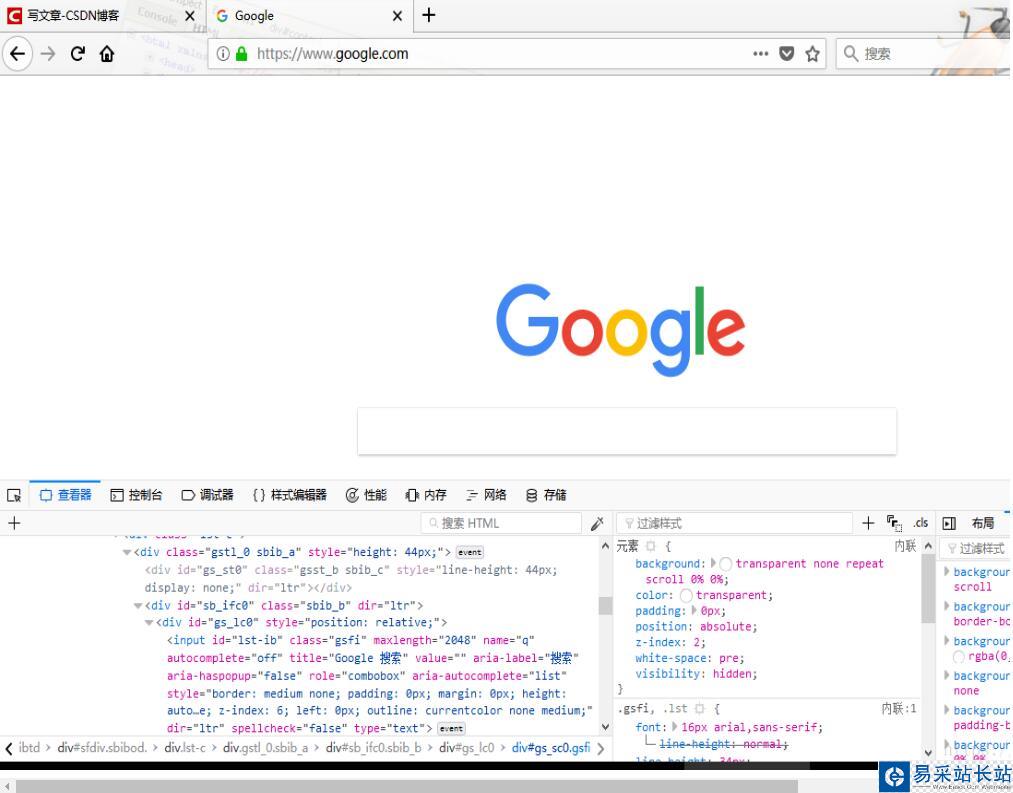Create new node with plus icon in inspector
This screenshot has width=1013, height=793.
tap(14, 523)
